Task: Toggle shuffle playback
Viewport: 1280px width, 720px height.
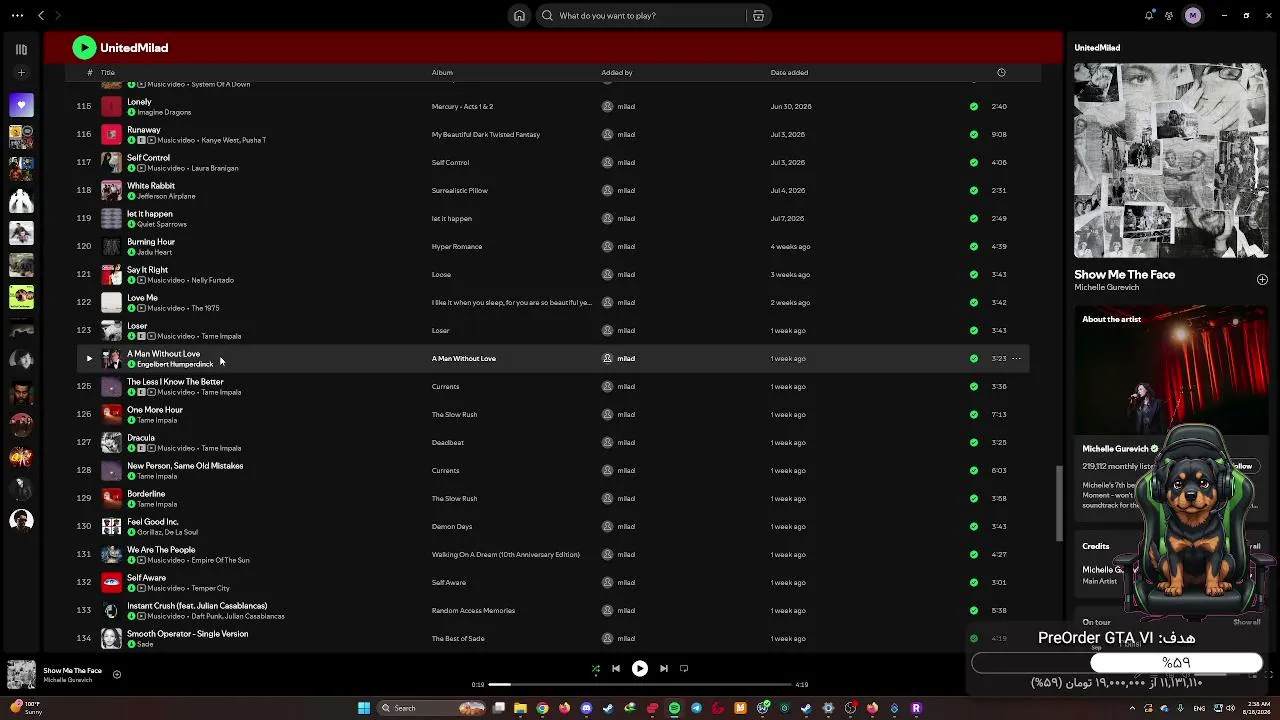Action: [x=596, y=669]
